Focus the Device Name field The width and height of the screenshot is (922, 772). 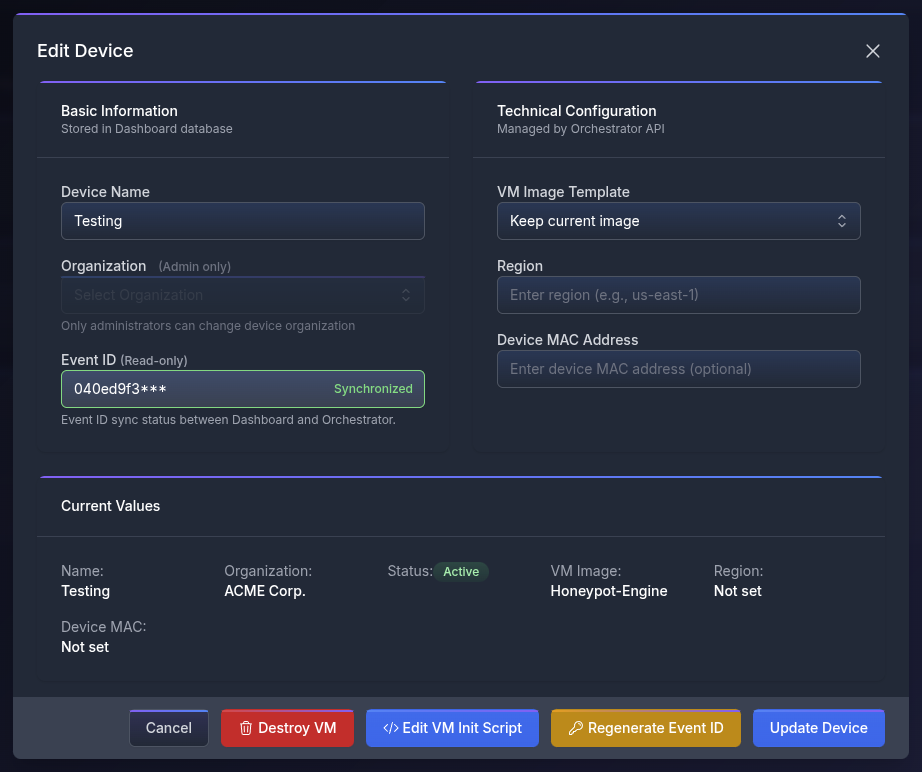tap(242, 221)
